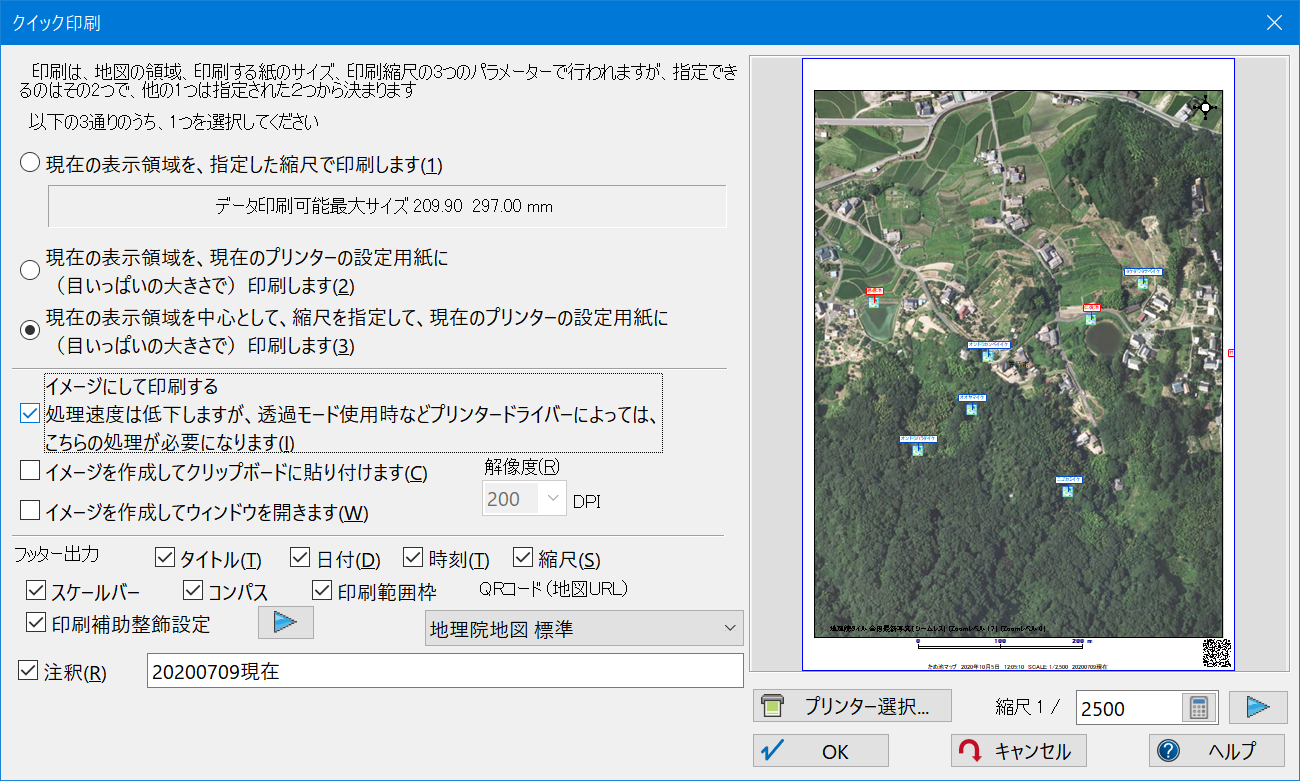The image size is (1300, 781).
Task: Select radio option for specified scale print (1)
Action: pos(31,164)
